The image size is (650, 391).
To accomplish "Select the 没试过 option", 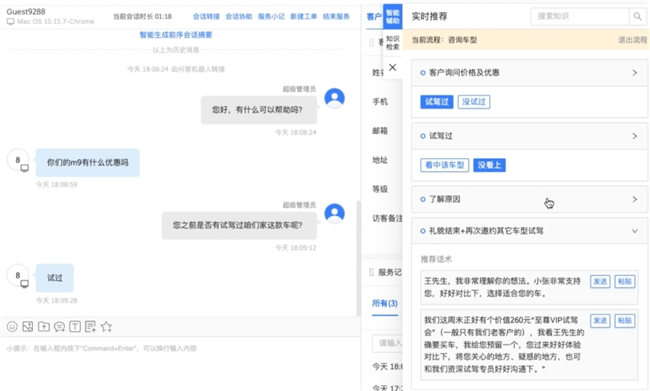I will tap(474, 102).
